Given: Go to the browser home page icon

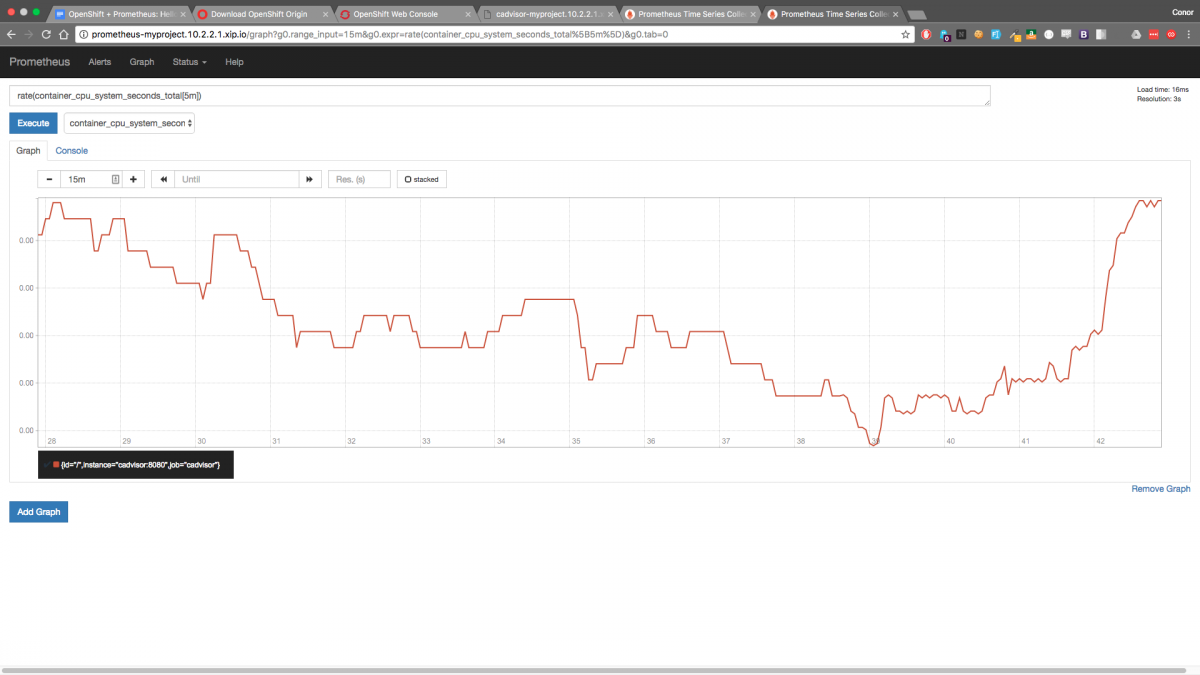Looking at the screenshot, I should (x=64, y=34).
